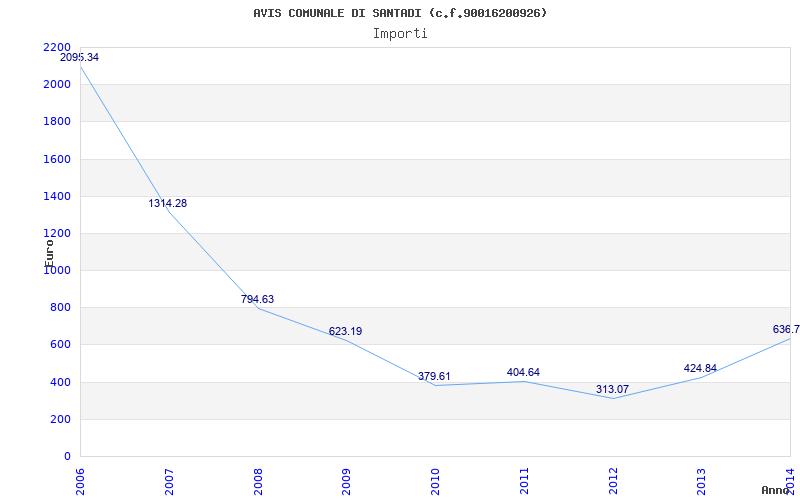Click the Euro y-axis label
The width and height of the screenshot is (800, 500).
[49, 252]
